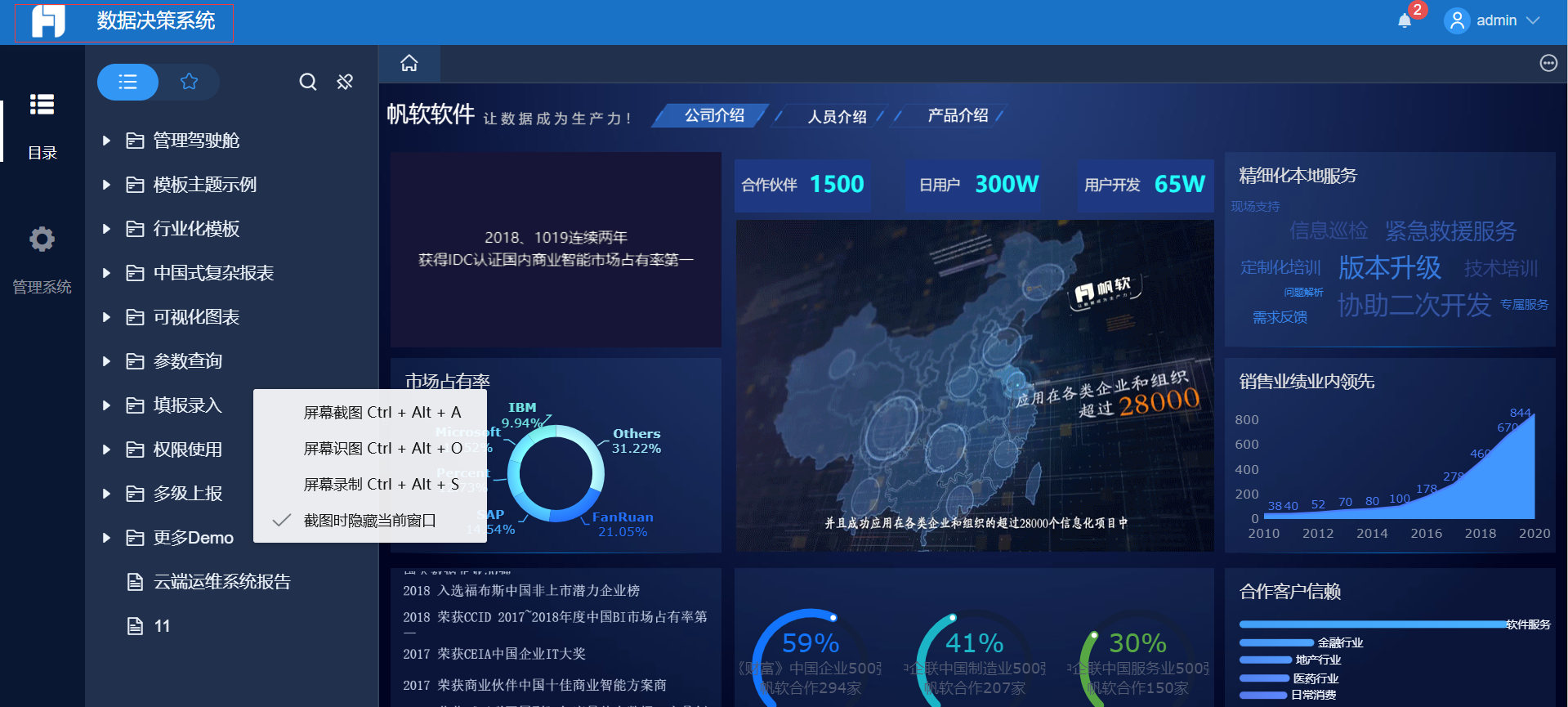This screenshot has height=707, width=1568.
Task: Switch to the 公司介绍 tab
Action: click(713, 116)
